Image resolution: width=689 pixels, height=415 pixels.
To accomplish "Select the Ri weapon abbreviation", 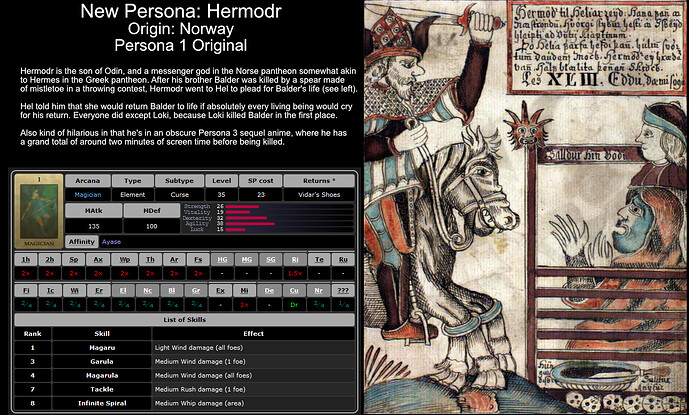I will [x=295, y=259].
